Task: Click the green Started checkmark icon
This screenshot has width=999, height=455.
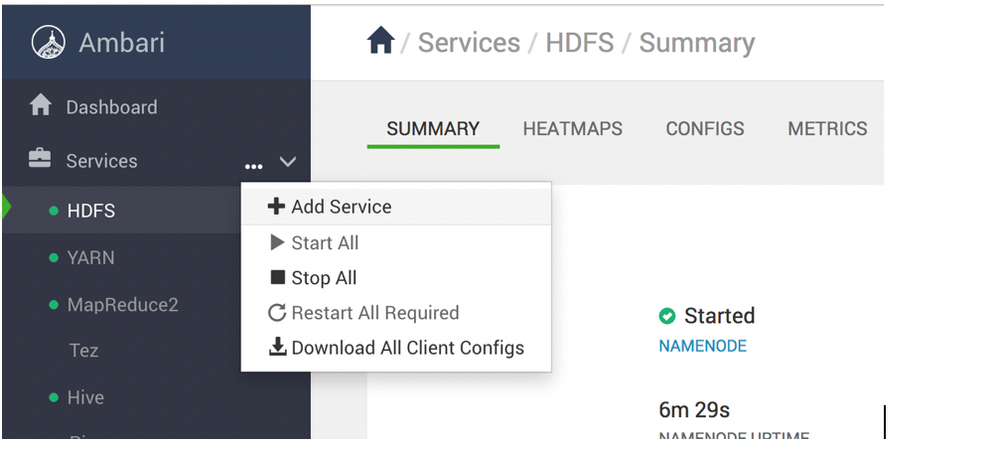Action: click(667, 316)
